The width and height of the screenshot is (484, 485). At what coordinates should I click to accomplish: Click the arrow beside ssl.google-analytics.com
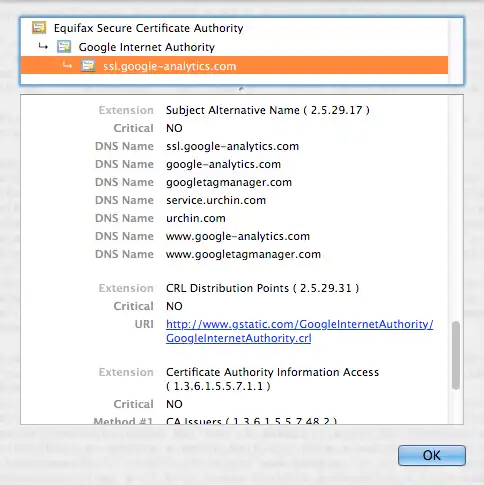(68, 65)
